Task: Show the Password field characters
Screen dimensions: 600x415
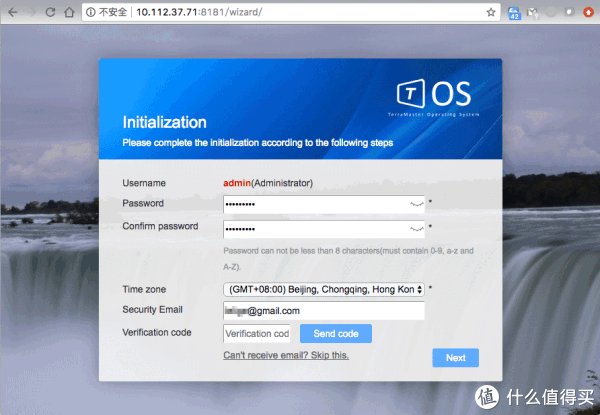Action: [416, 204]
